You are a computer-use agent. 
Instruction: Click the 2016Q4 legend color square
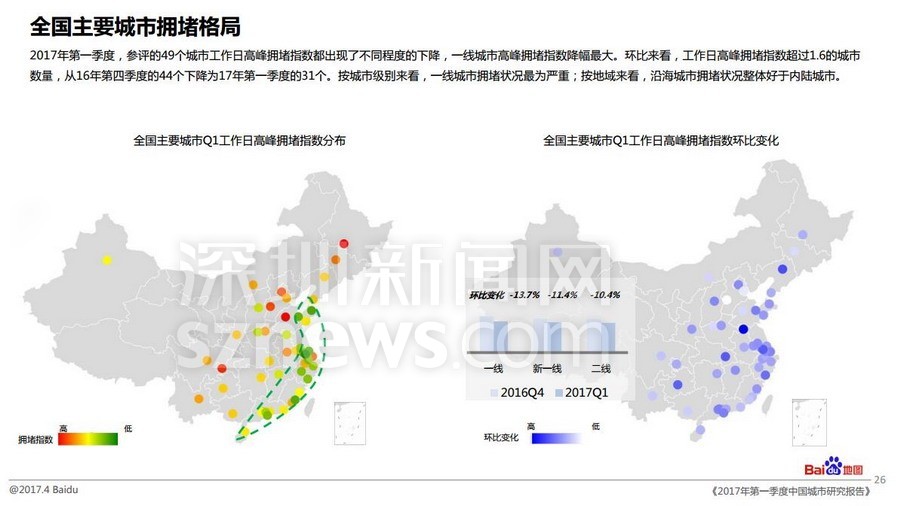[494, 393]
